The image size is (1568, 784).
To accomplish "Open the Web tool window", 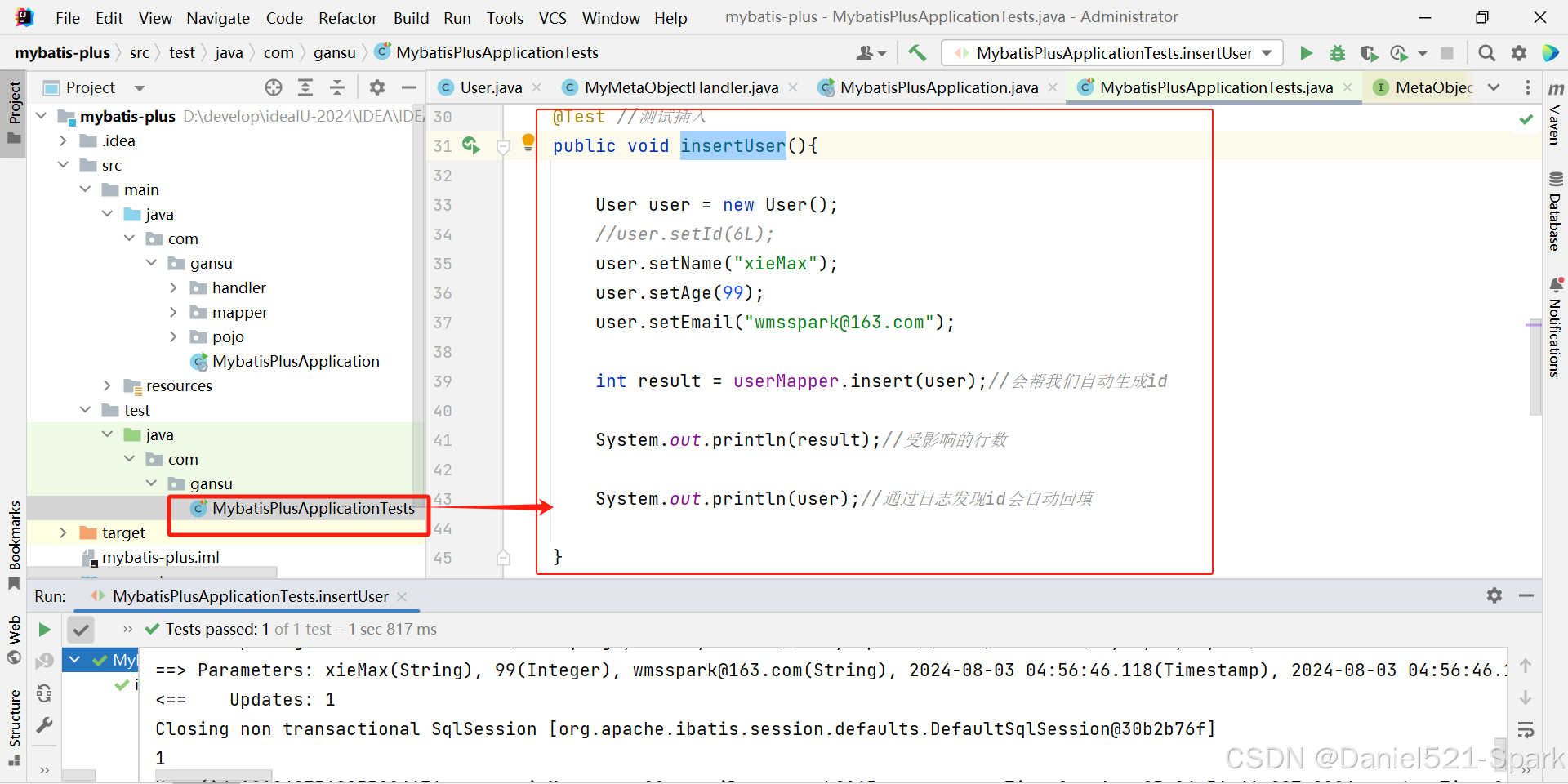I will tap(14, 639).
